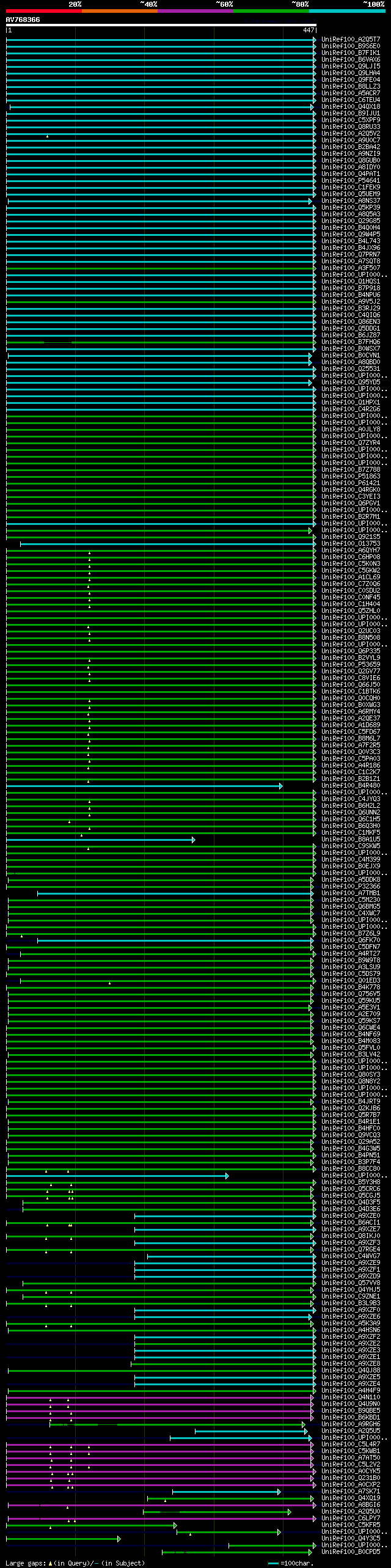Open UniRef100_C4R2G6 hit

pos(351,409)
